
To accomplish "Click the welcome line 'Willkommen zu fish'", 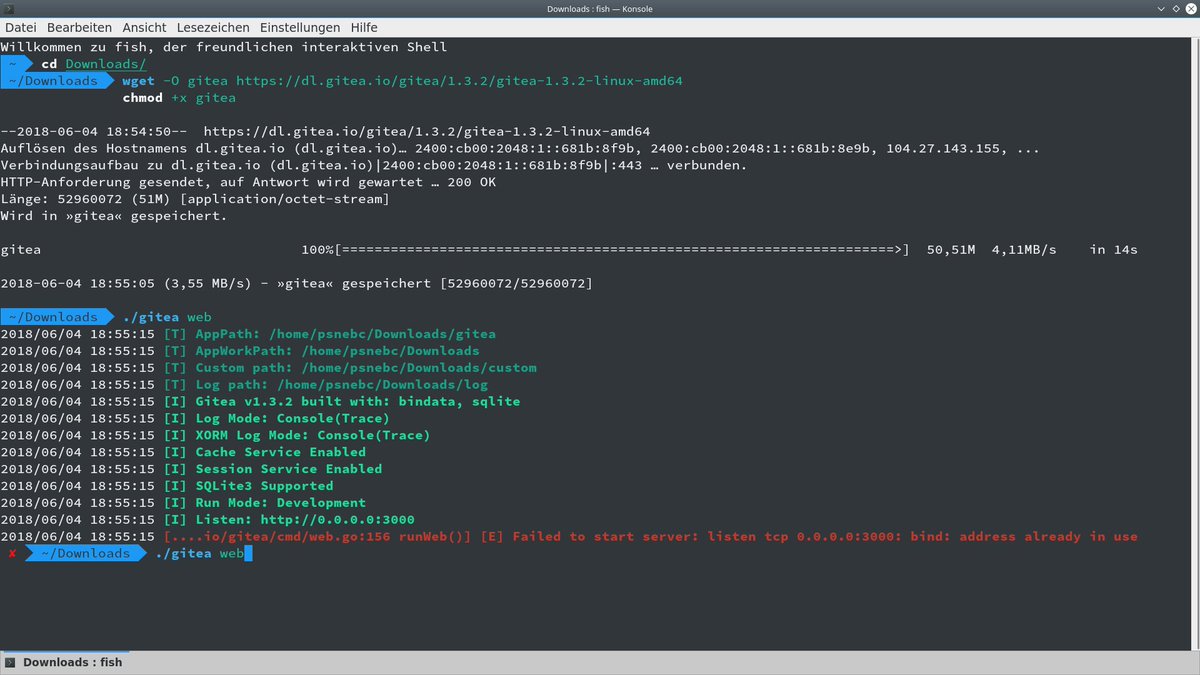I will [x=224, y=47].
